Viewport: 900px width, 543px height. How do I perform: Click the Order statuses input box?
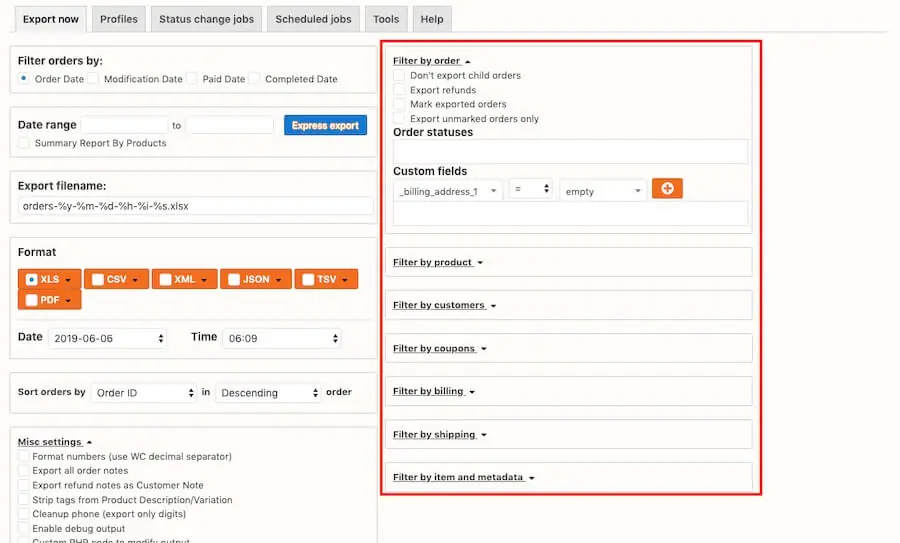point(571,152)
